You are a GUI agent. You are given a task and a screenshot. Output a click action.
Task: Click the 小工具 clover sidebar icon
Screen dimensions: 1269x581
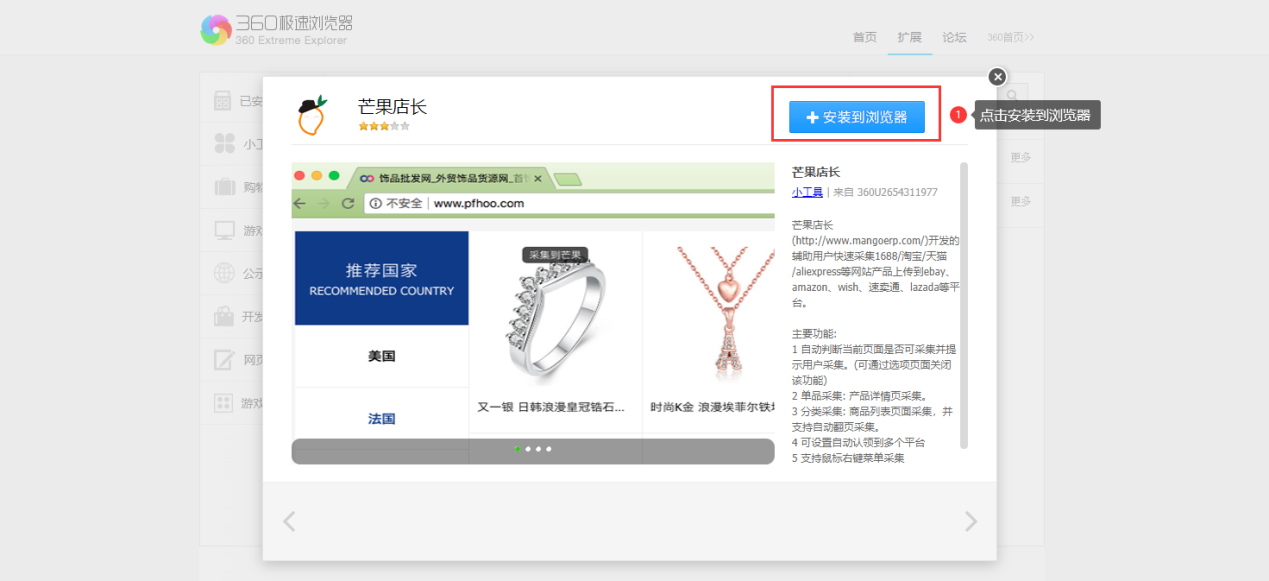point(225,144)
